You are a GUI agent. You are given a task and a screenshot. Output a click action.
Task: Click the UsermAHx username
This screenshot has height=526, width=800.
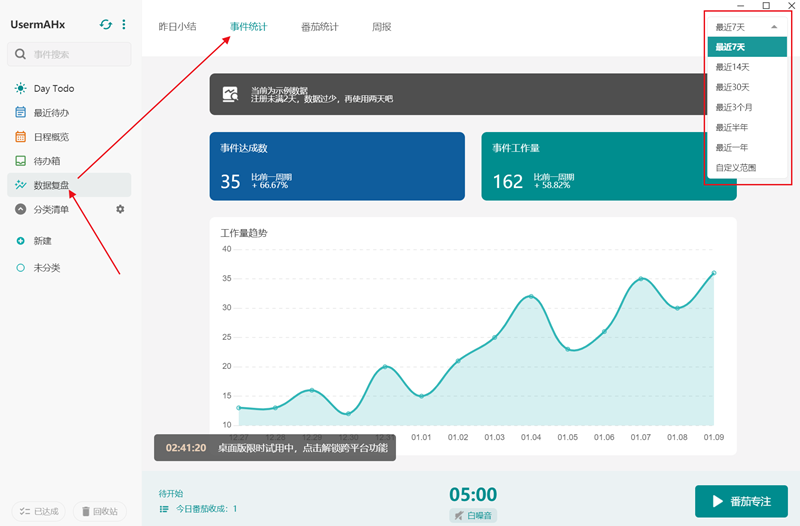[38, 24]
